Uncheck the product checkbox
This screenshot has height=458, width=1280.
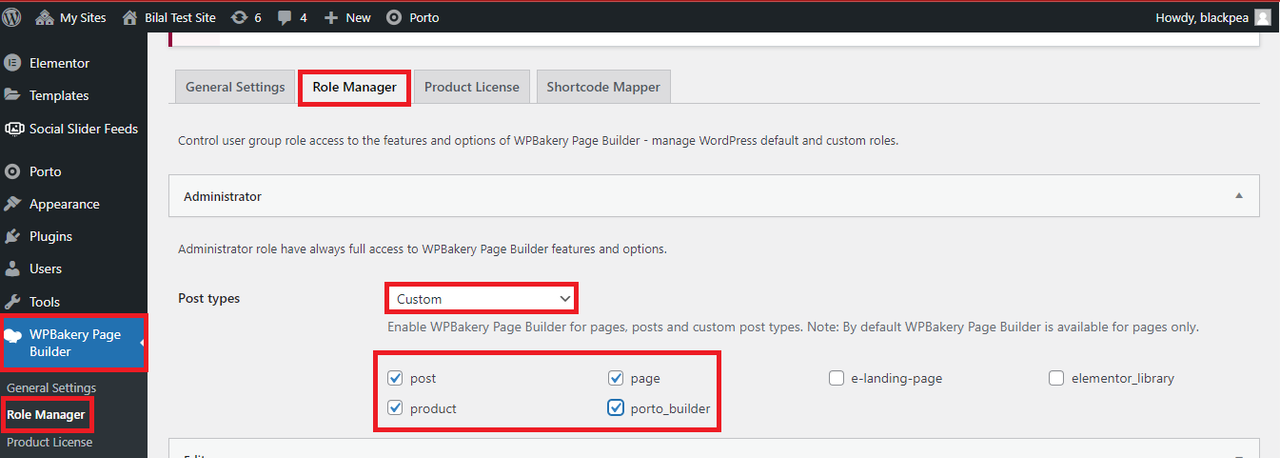395,408
